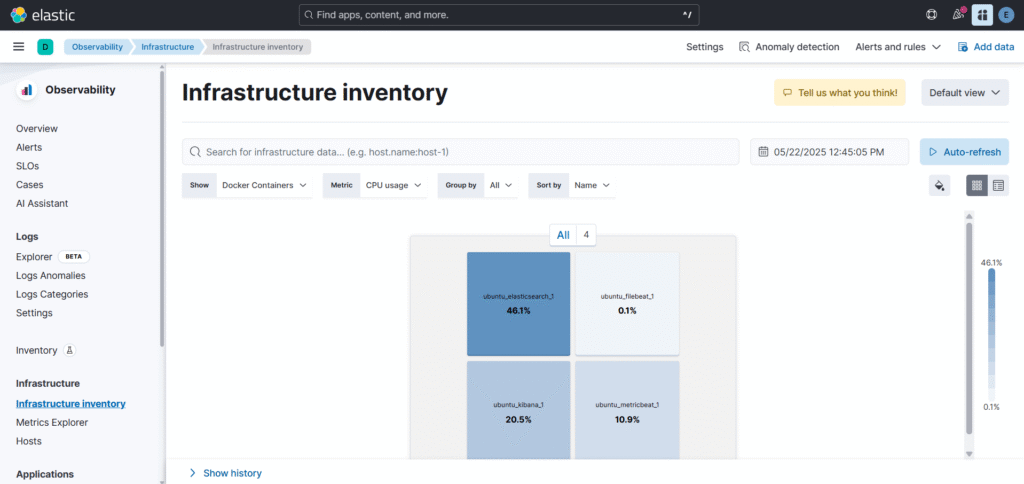Click the global Find apps search field
This screenshot has width=1024, height=484.
click(x=499, y=14)
